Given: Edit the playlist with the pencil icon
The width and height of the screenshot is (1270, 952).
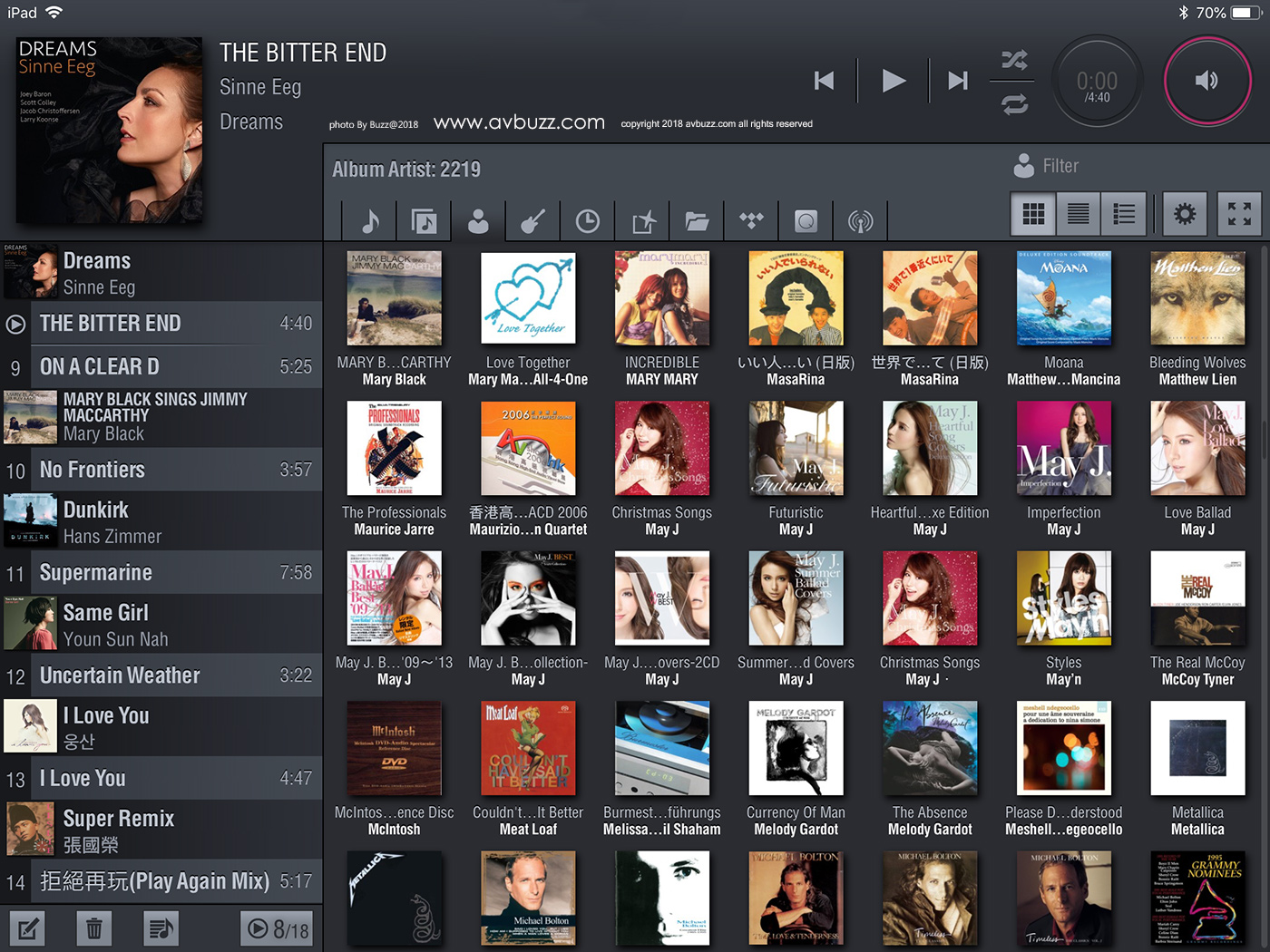Looking at the screenshot, I should pos(27,928).
